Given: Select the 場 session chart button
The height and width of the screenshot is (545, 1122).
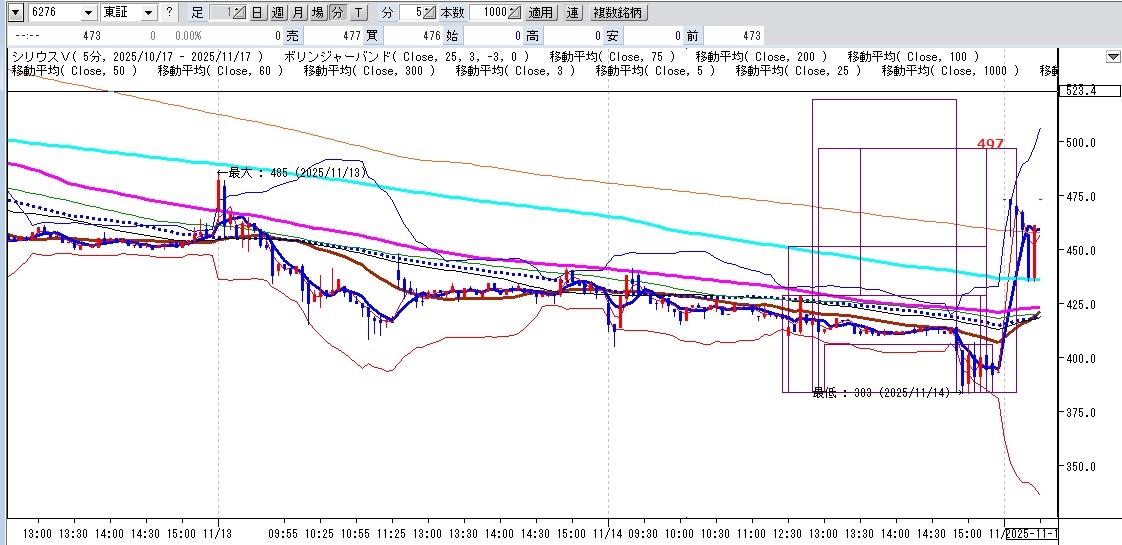Looking at the screenshot, I should 318,12.
